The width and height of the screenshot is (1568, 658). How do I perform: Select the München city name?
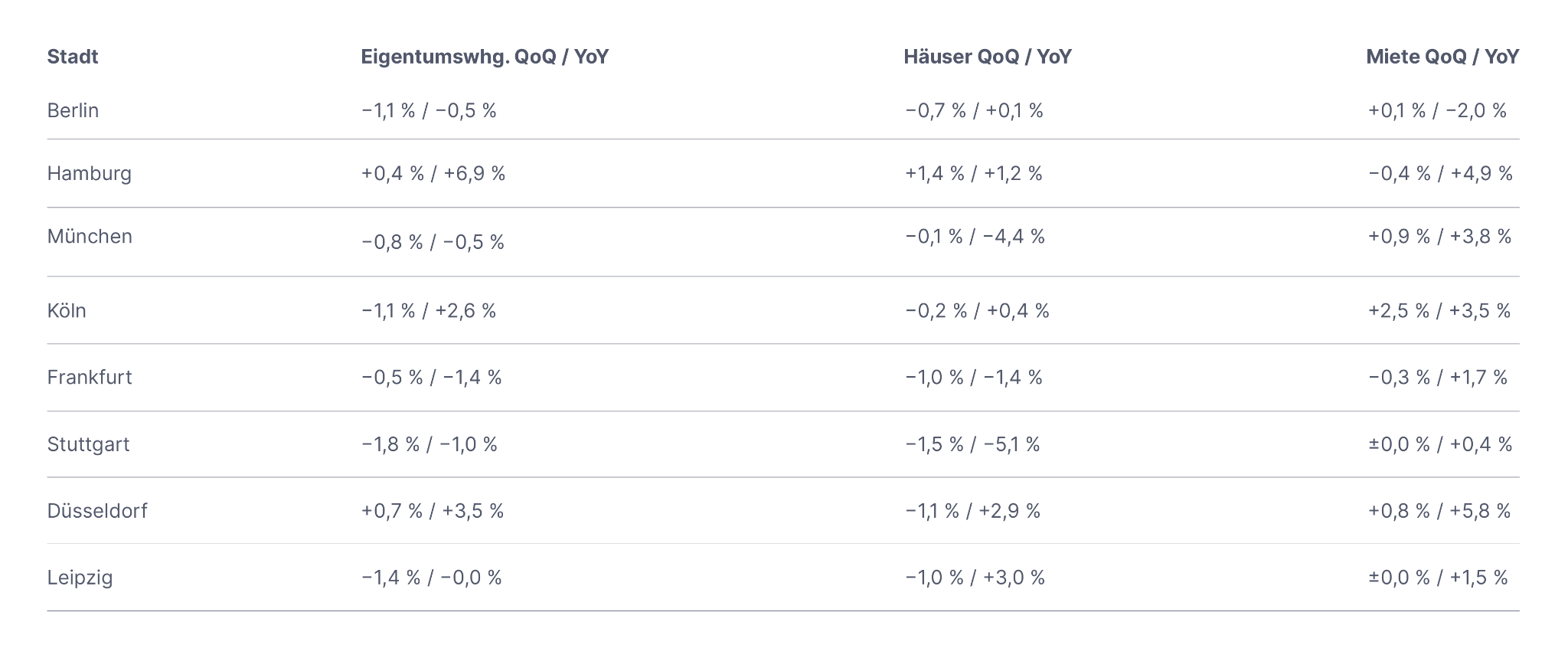90,236
